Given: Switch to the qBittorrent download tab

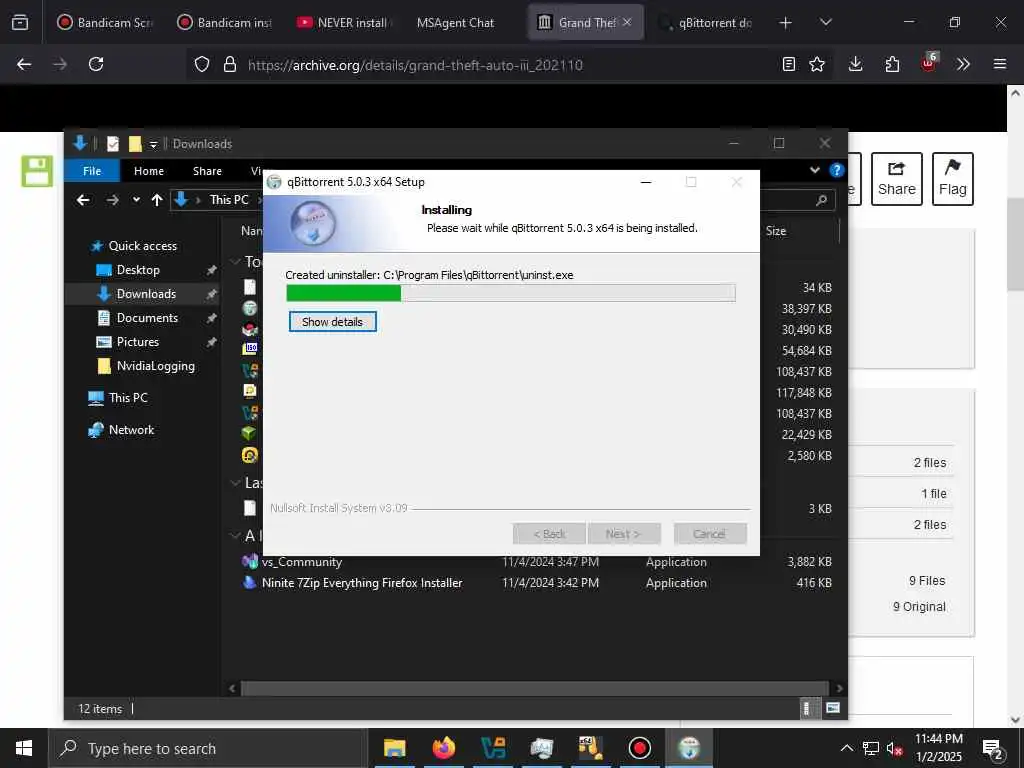Looking at the screenshot, I should pyautogui.click(x=707, y=23).
